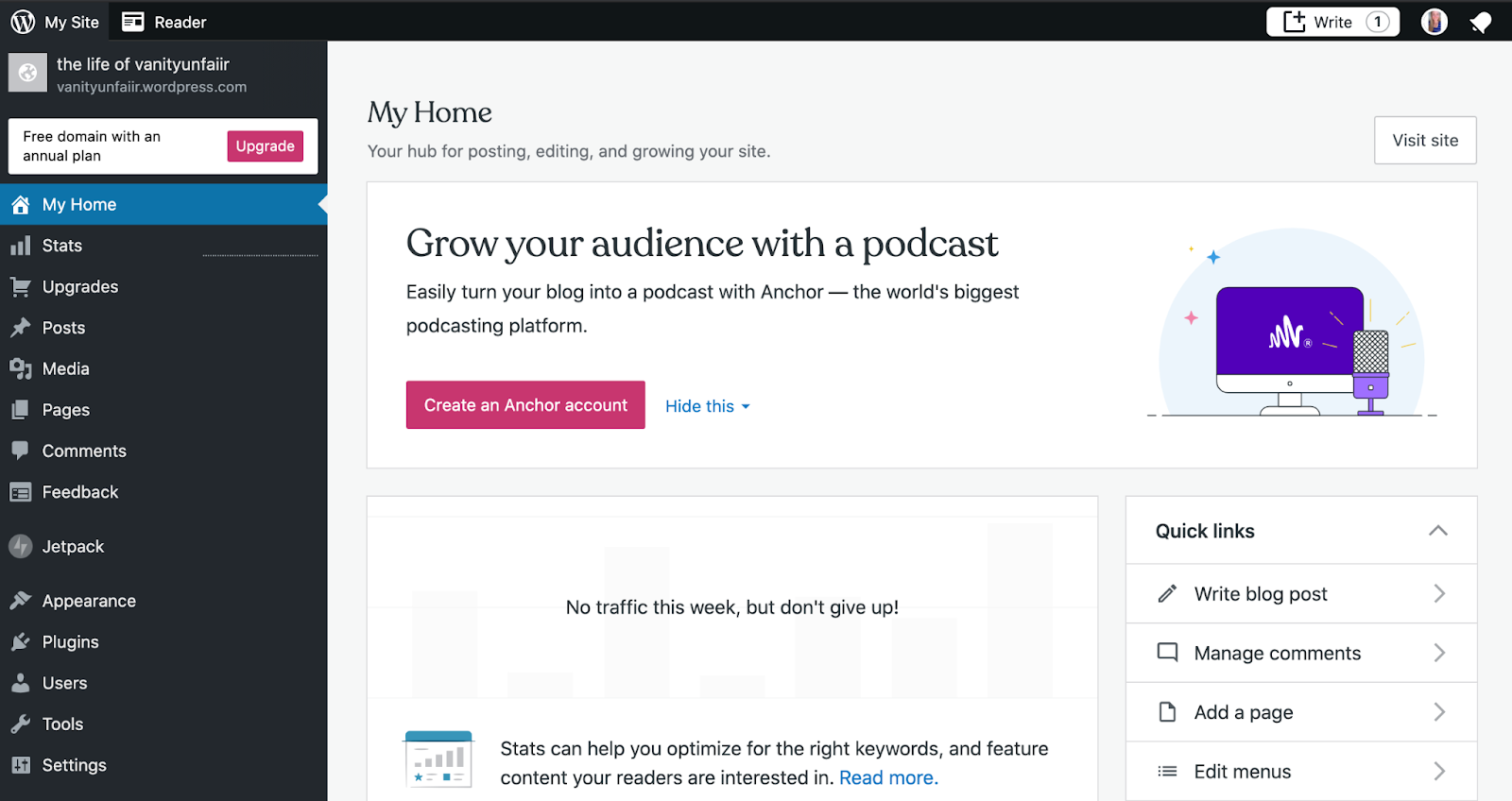Viewport: 1512px width, 801px height.
Task: Click the Edit menus quick link
Action: tap(1301, 772)
